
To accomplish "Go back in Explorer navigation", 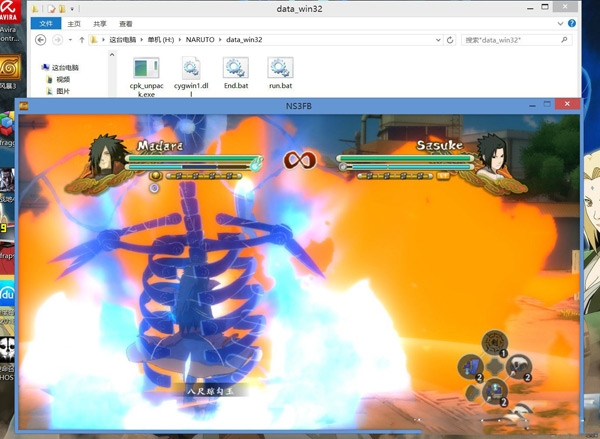I will point(40,39).
